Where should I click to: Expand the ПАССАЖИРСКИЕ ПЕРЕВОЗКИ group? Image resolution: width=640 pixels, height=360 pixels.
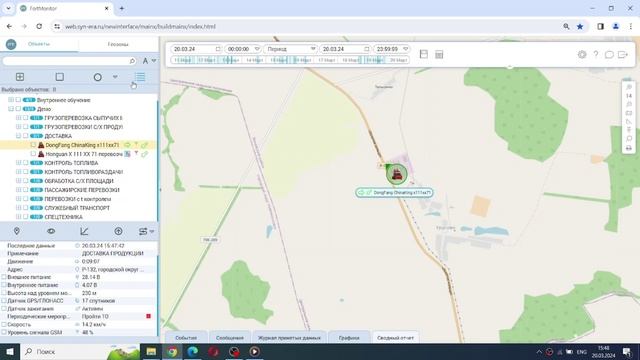coord(18,190)
